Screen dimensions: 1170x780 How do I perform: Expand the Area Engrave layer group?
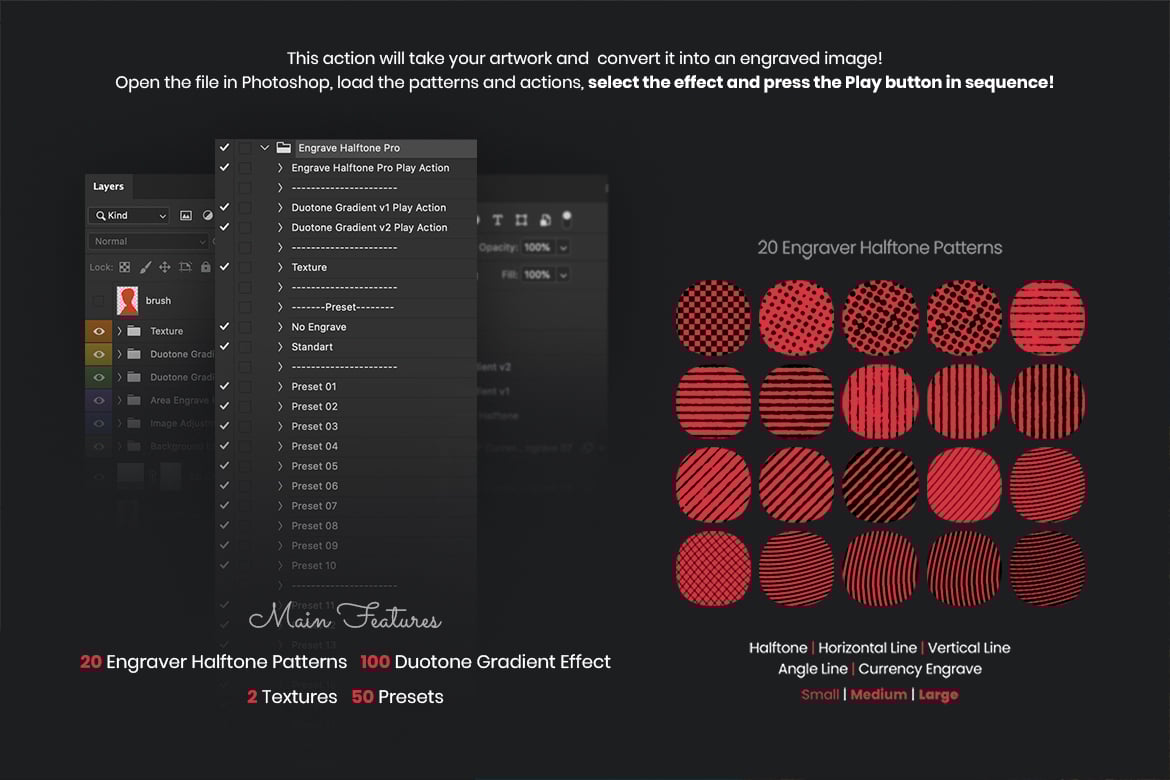click(119, 400)
